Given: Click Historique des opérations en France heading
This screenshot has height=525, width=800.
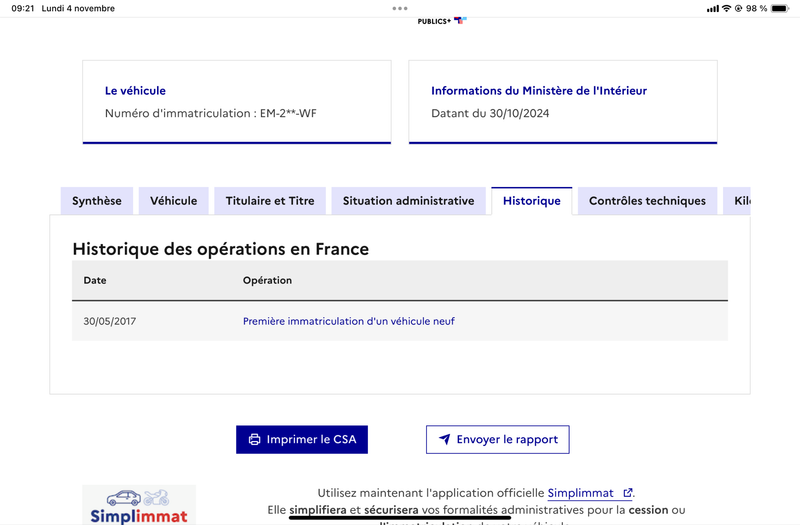Looking at the screenshot, I should pyautogui.click(x=220, y=249).
